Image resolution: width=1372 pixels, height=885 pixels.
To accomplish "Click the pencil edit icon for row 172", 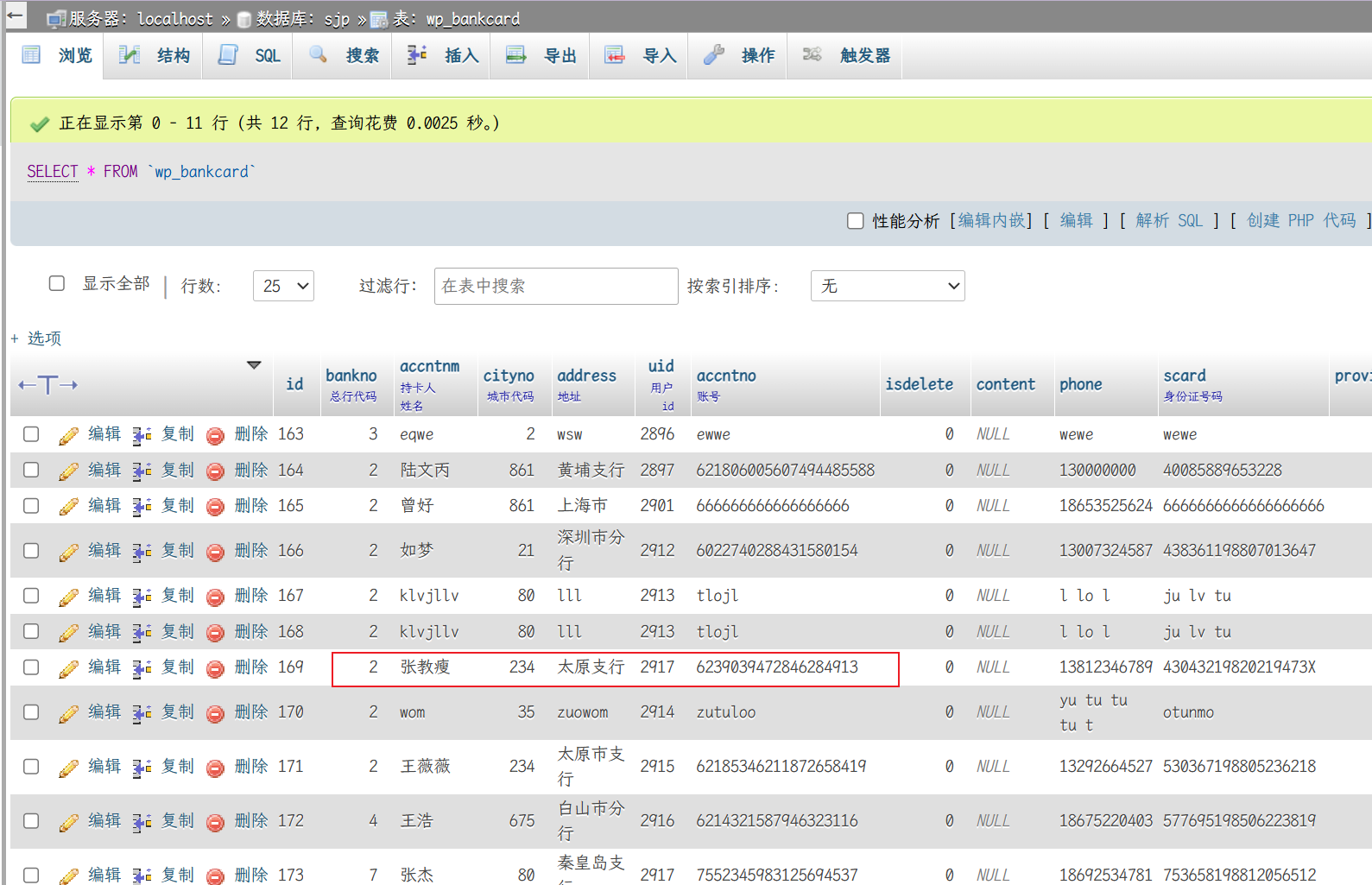I will (x=69, y=822).
